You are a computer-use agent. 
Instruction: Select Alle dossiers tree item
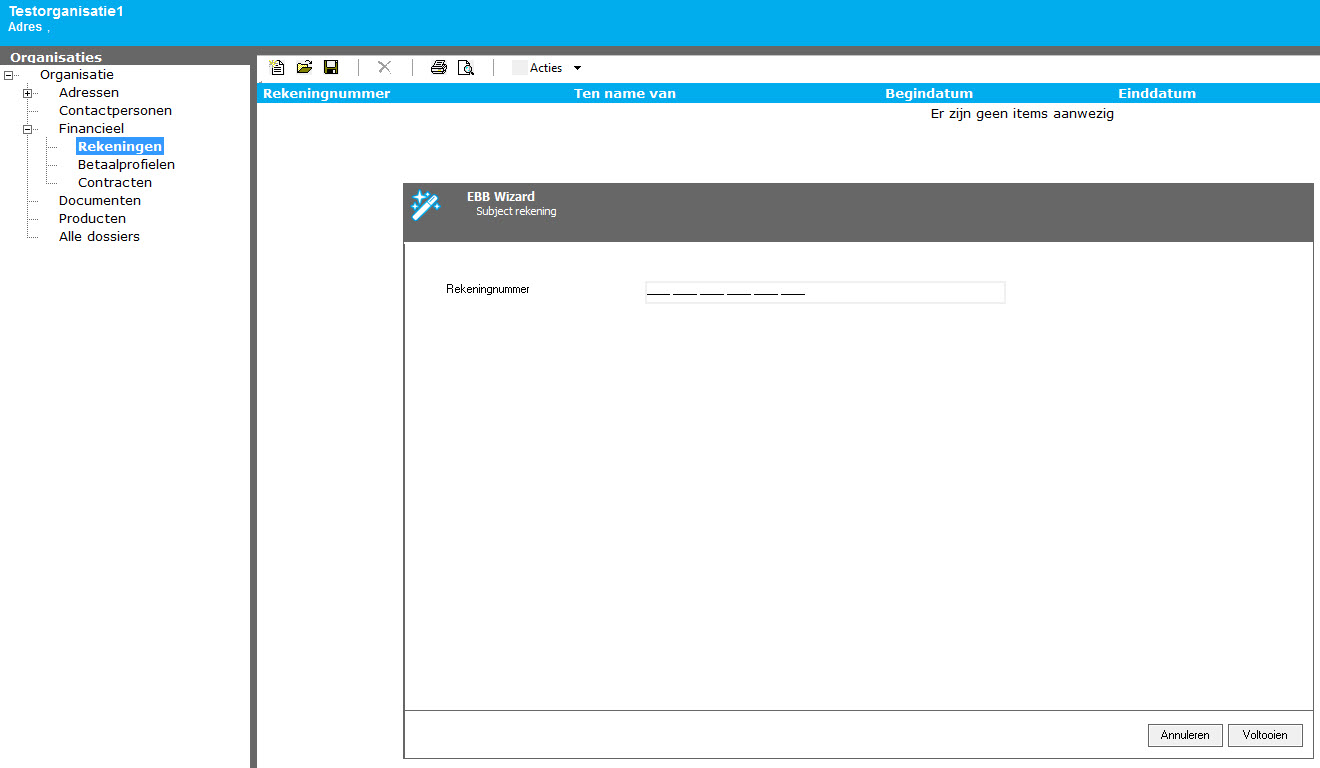coord(99,237)
